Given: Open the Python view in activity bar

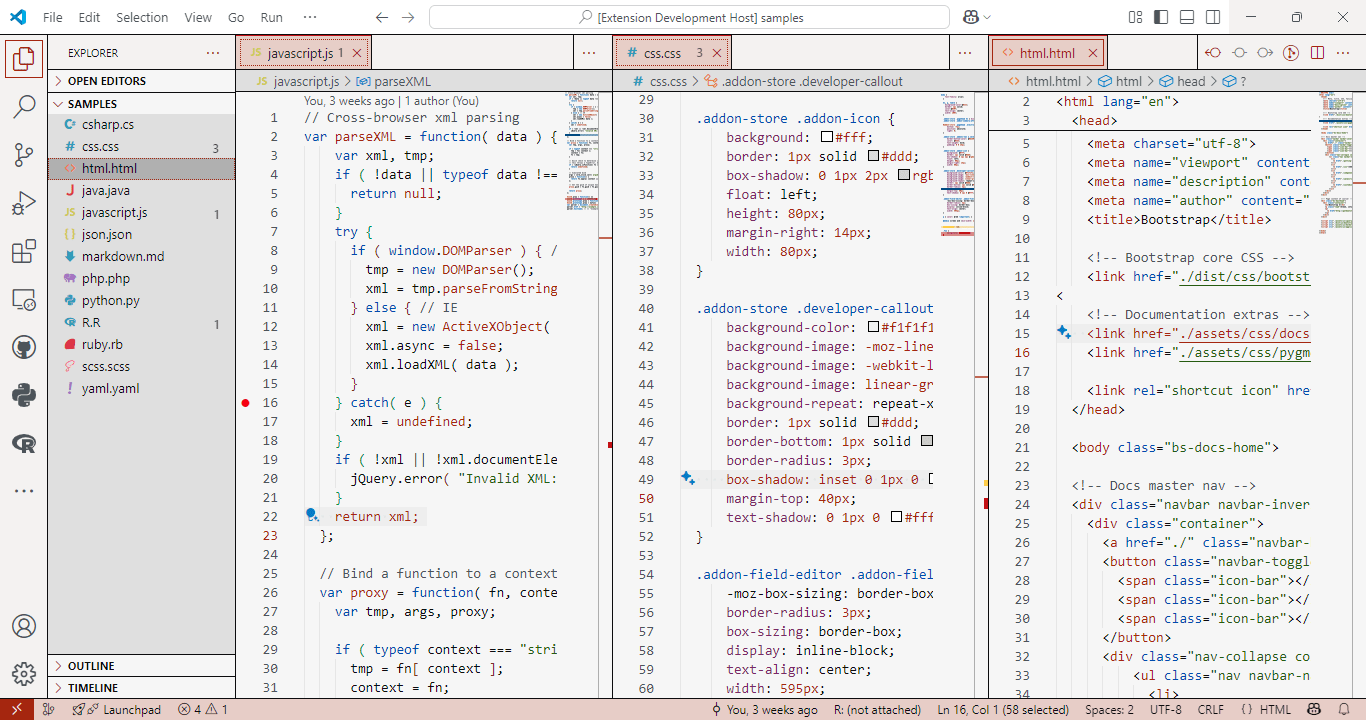Looking at the screenshot, I should pyautogui.click(x=24, y=395).
